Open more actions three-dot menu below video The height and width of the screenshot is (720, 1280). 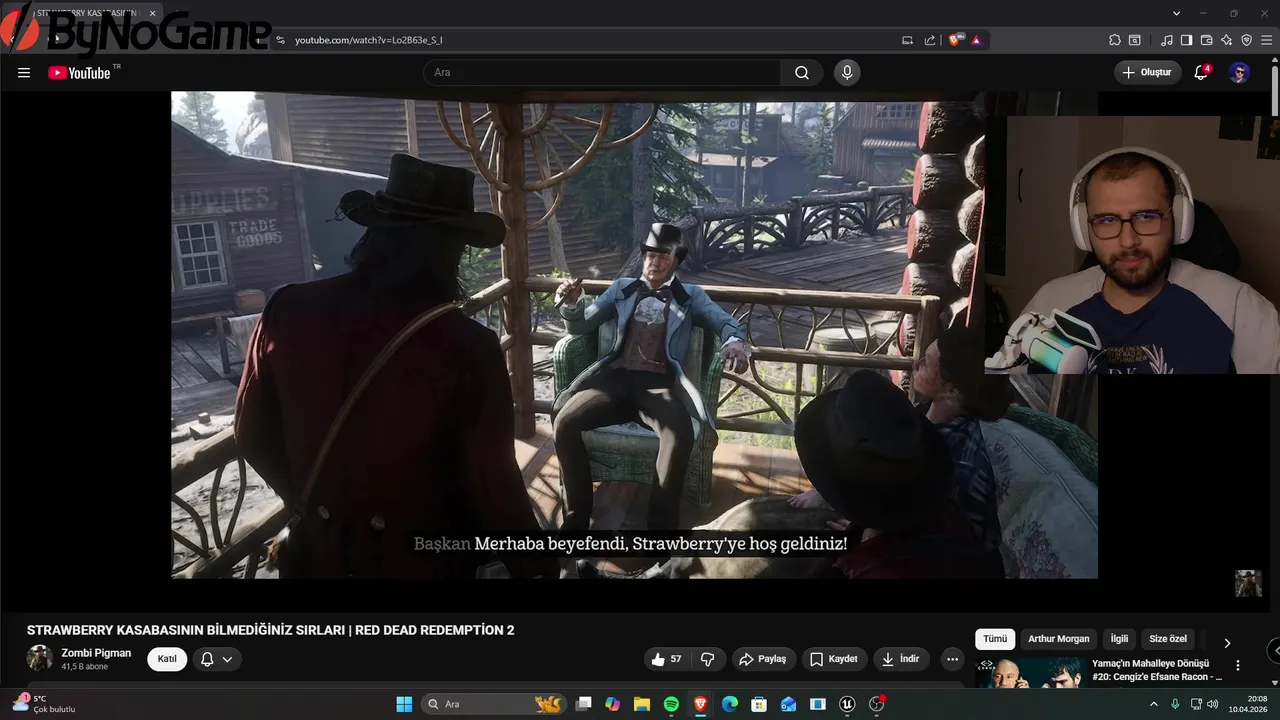952,659
